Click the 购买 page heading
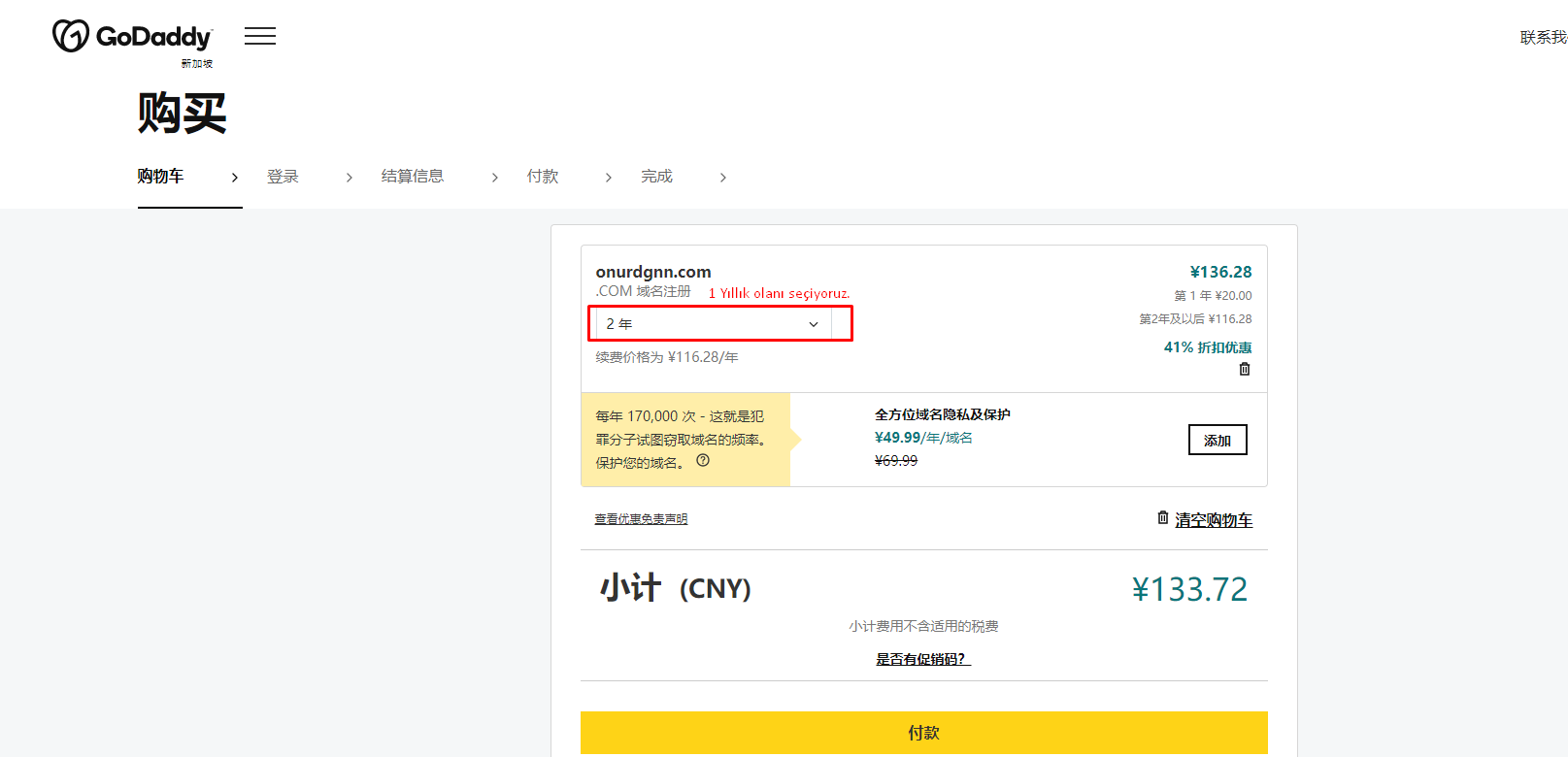This screenshot has height=757, width=1568. (183, 113)
